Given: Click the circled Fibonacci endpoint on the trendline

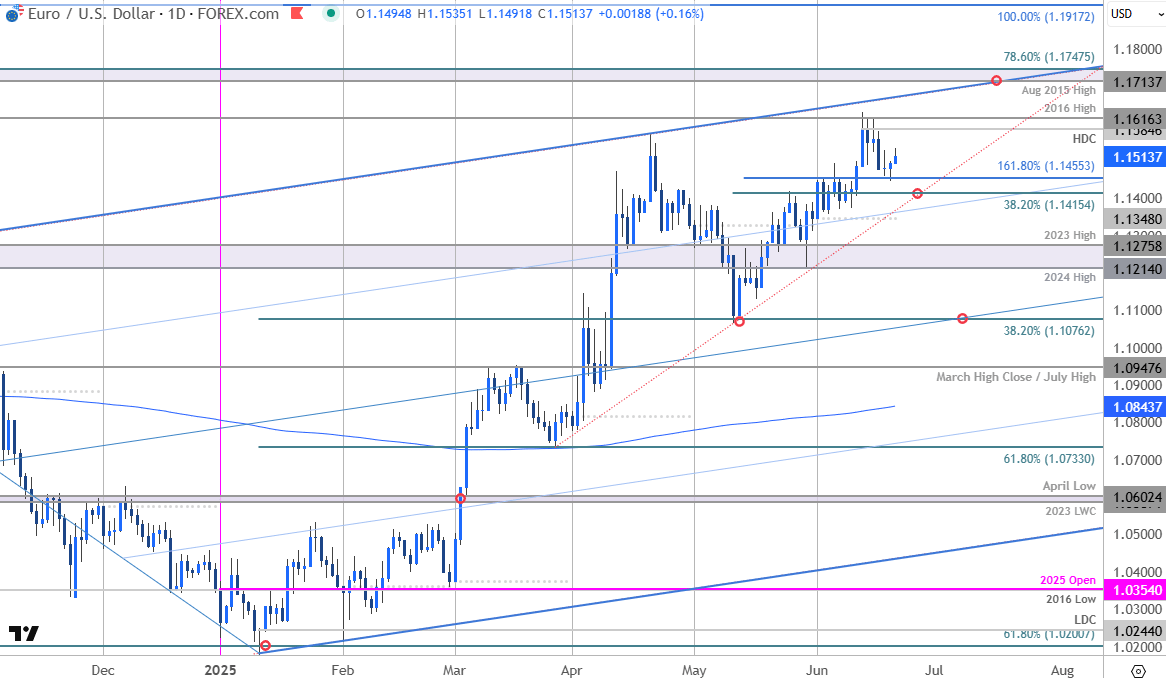Looking at the screenshot, I should (996, 82).
